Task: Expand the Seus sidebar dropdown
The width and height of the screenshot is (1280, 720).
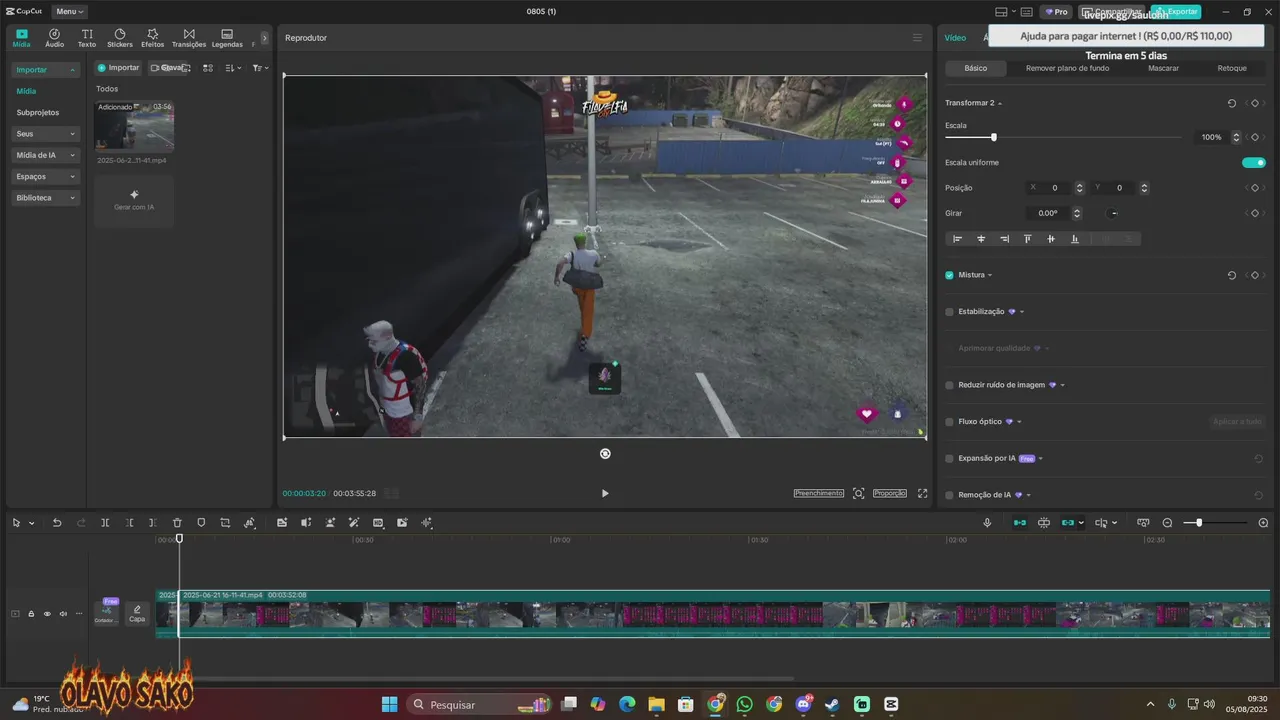Action: pyautogui.click(x=45, y=134)
